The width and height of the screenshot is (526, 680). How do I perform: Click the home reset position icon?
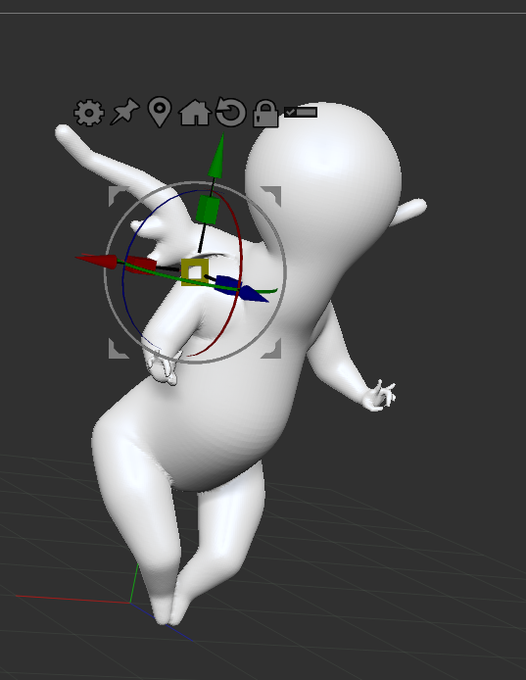(x=195, y=113)
